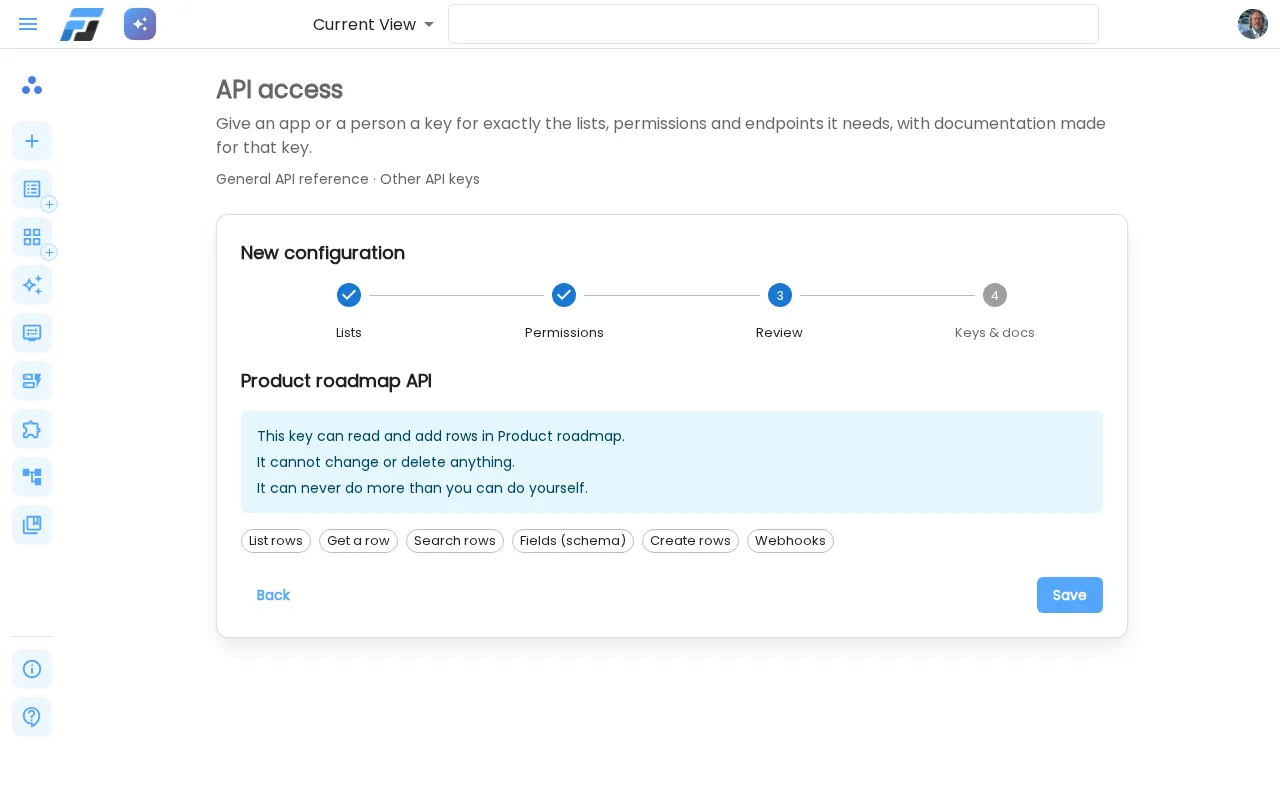Image resolution: width=1280 pixels, height=800 pixels.
Task: Click the Create rows chip
Action: 690,541
